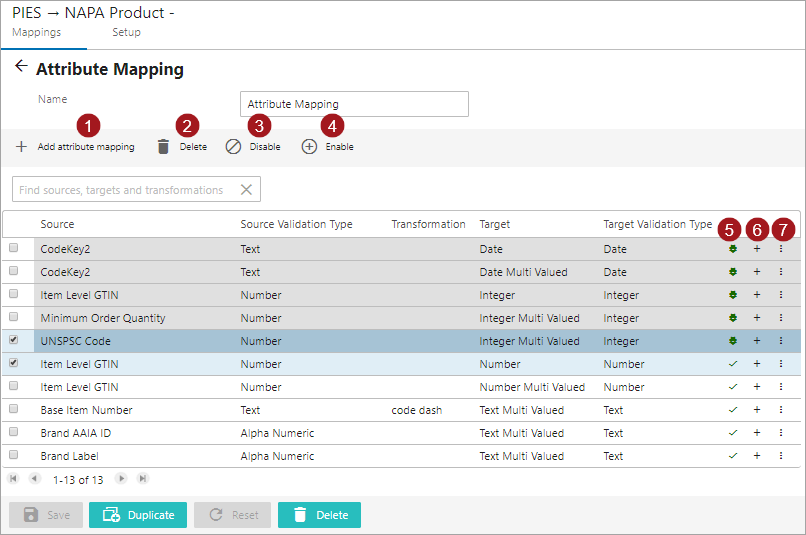Uncheck Item Level GTIN Number row checkbox
Viewport: 806px width, 535px height.
(13, 363)
